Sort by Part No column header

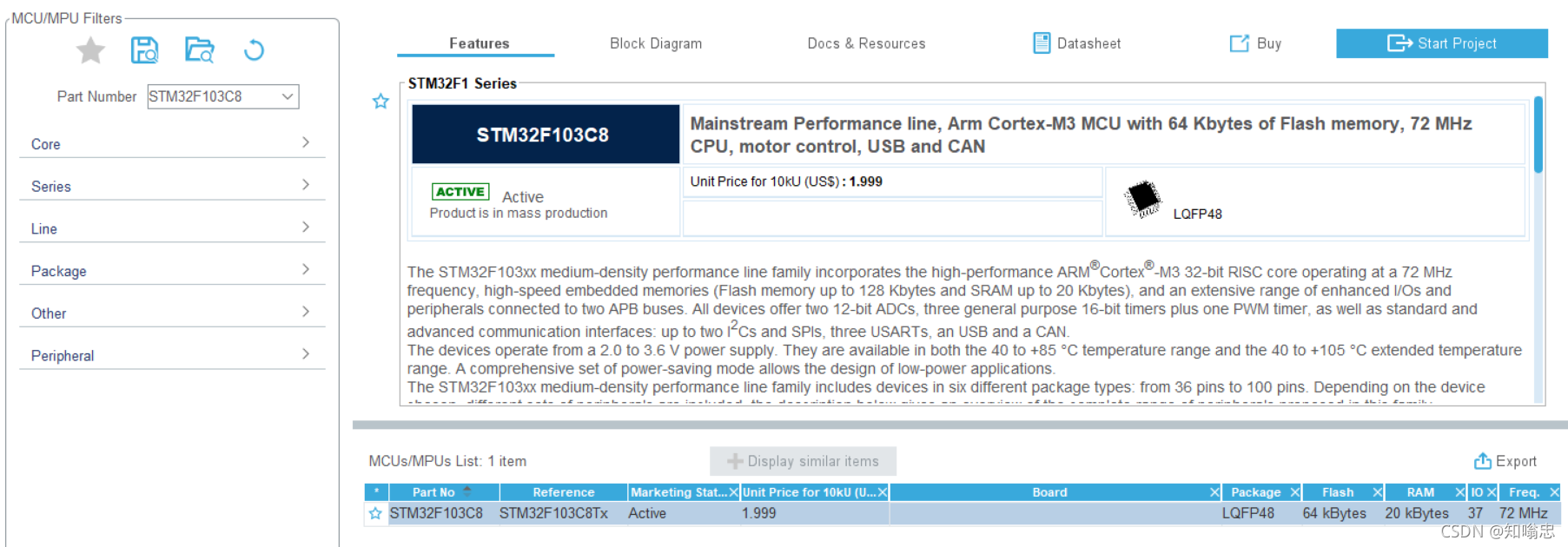[444, 492]
